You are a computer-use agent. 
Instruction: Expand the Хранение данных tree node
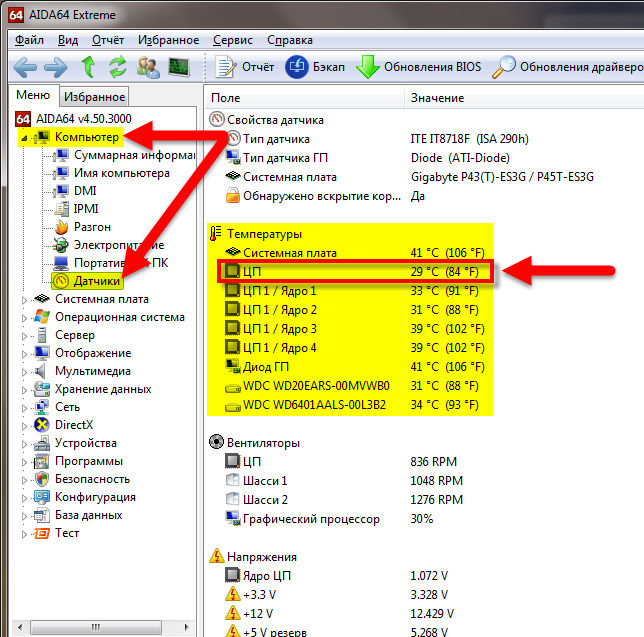(24, 390)
